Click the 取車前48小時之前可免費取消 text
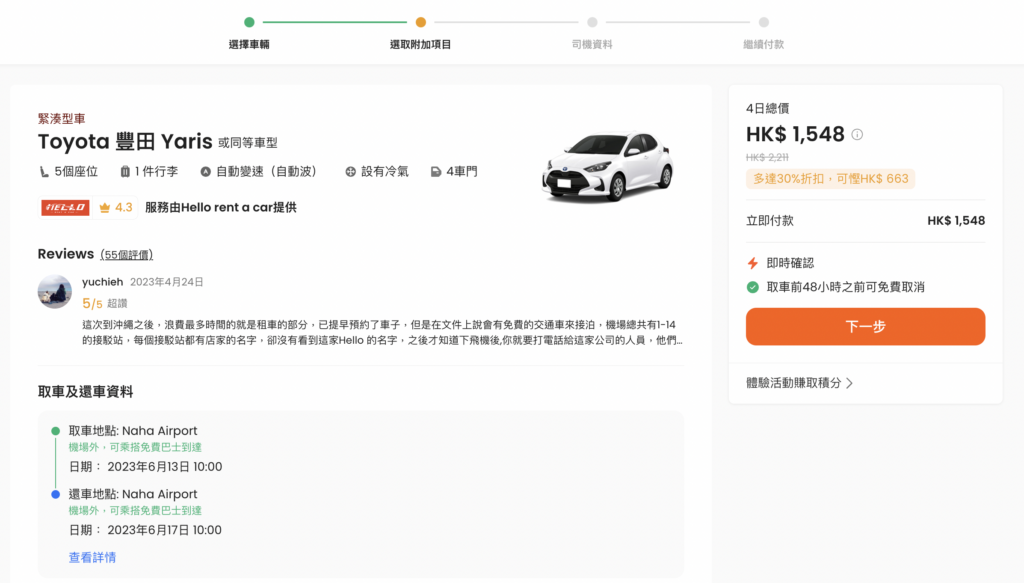The height and width of the screenshot is (583, 1024). 845,287
